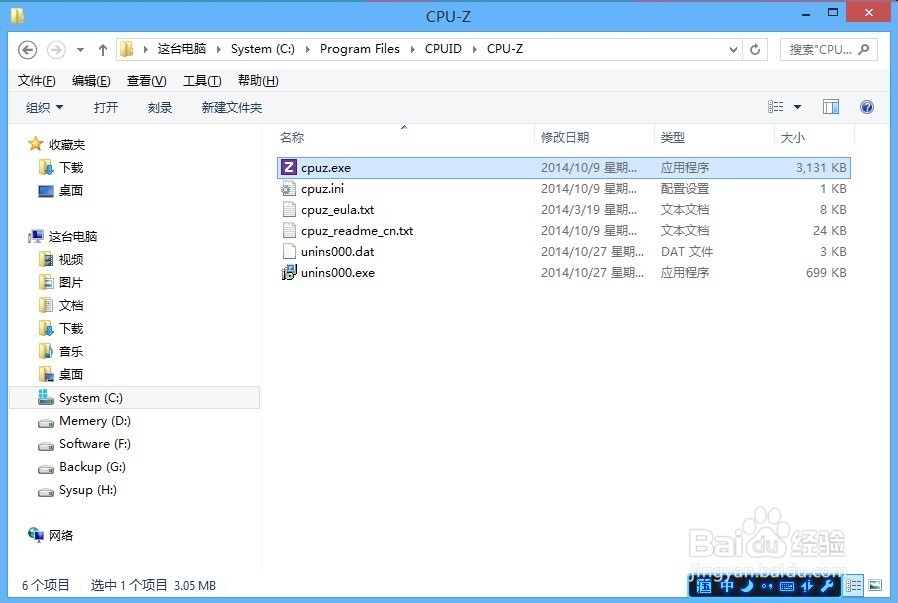Toggle the preview pane icon
Viewport: 898px width, 603px height.
click(x=831, y=106)
